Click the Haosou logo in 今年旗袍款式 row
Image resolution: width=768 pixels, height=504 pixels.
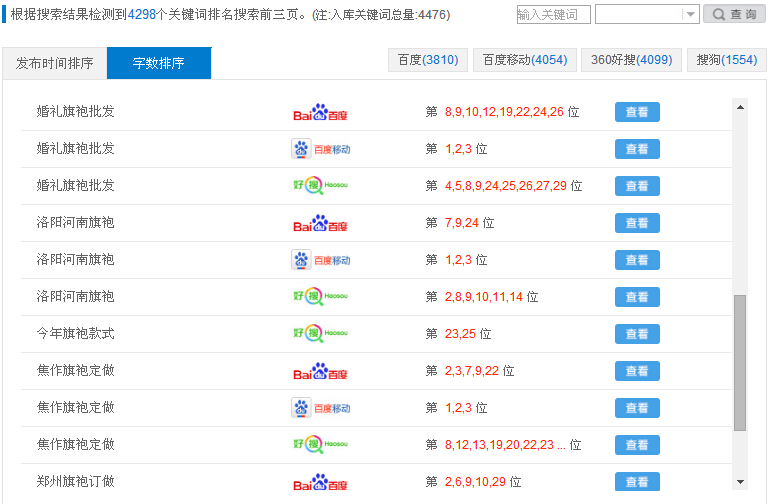tap(320, 334)
